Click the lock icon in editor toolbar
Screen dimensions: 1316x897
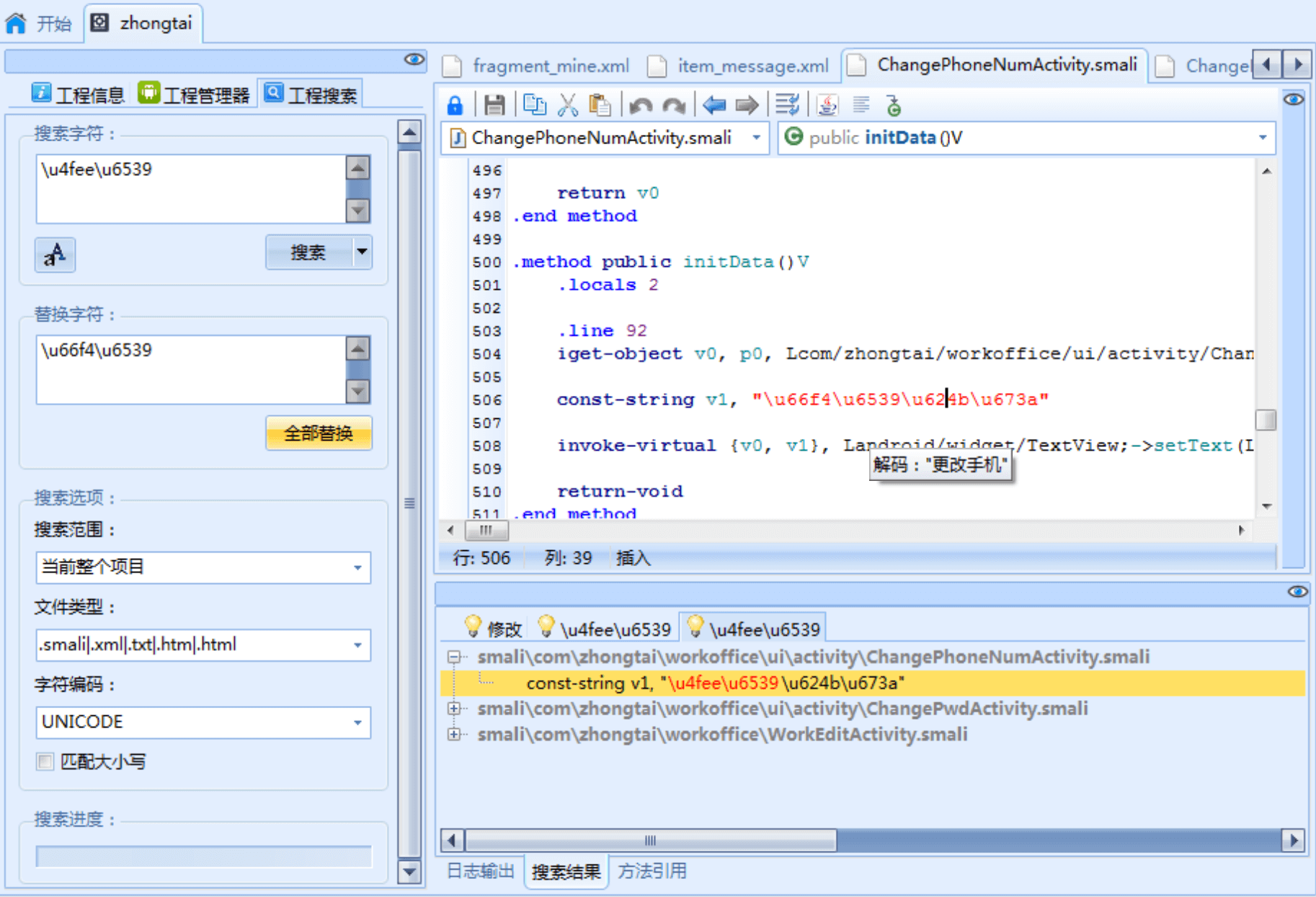click(x=455, y=105)
